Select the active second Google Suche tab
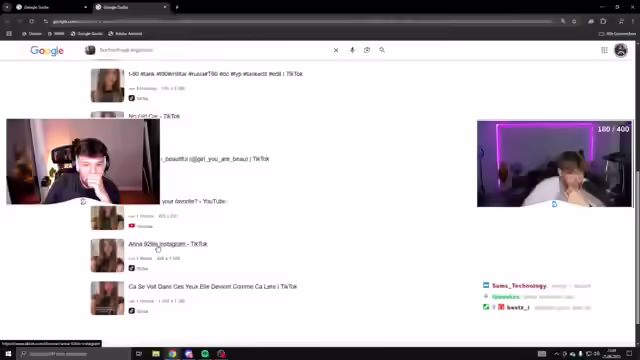This screenshot has height=360, width=640. [x=130, y=7]
